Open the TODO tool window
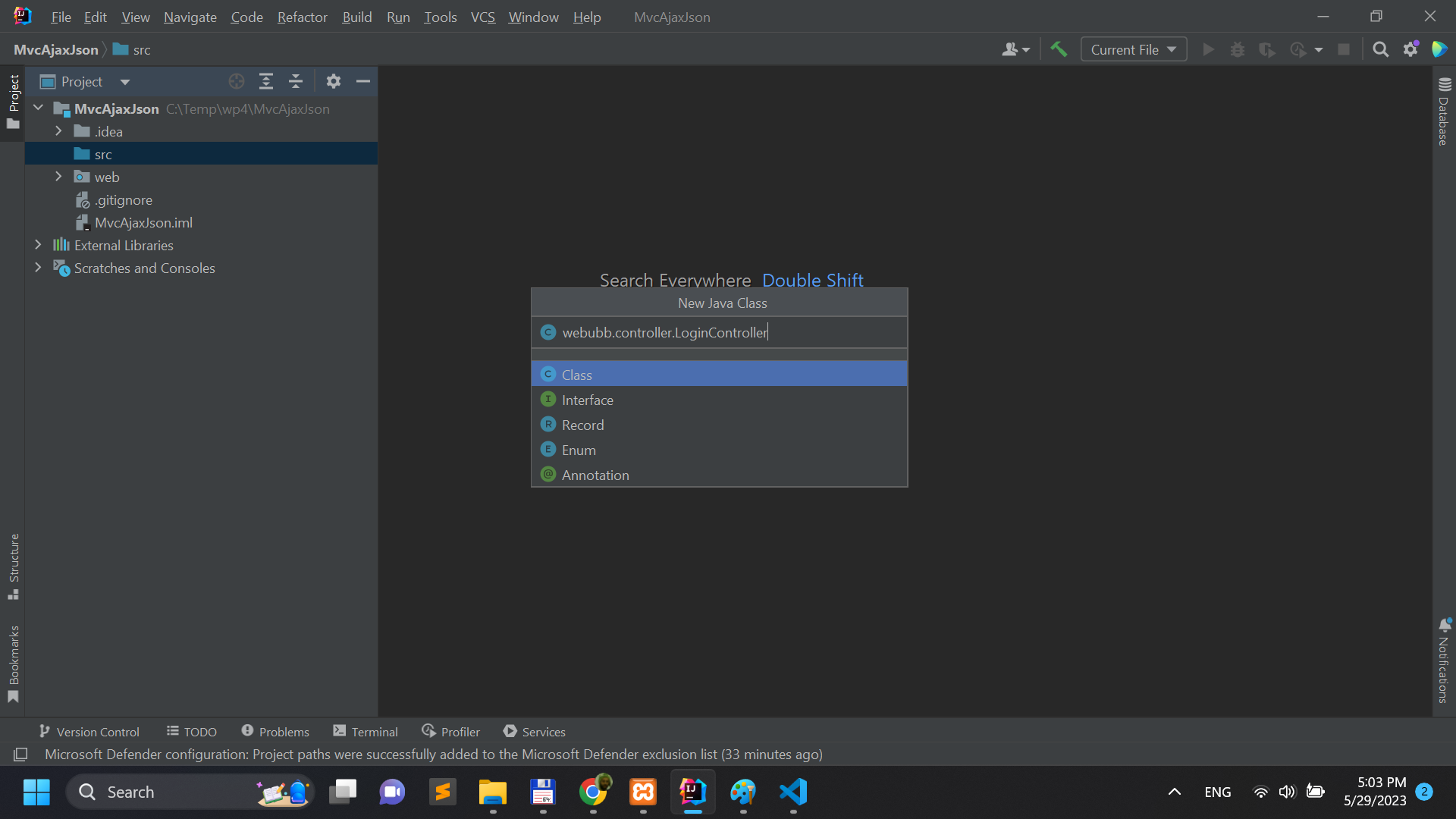1456x819 pixels. point(192,732)
